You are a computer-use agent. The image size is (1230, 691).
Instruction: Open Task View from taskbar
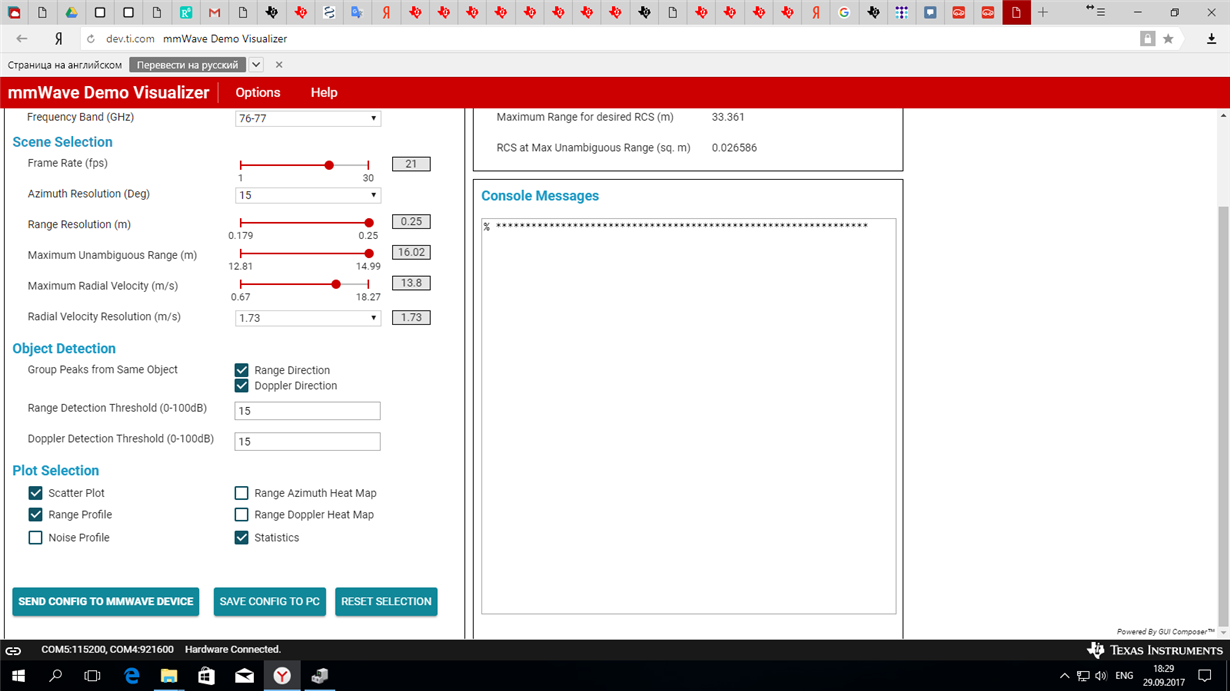93,676
